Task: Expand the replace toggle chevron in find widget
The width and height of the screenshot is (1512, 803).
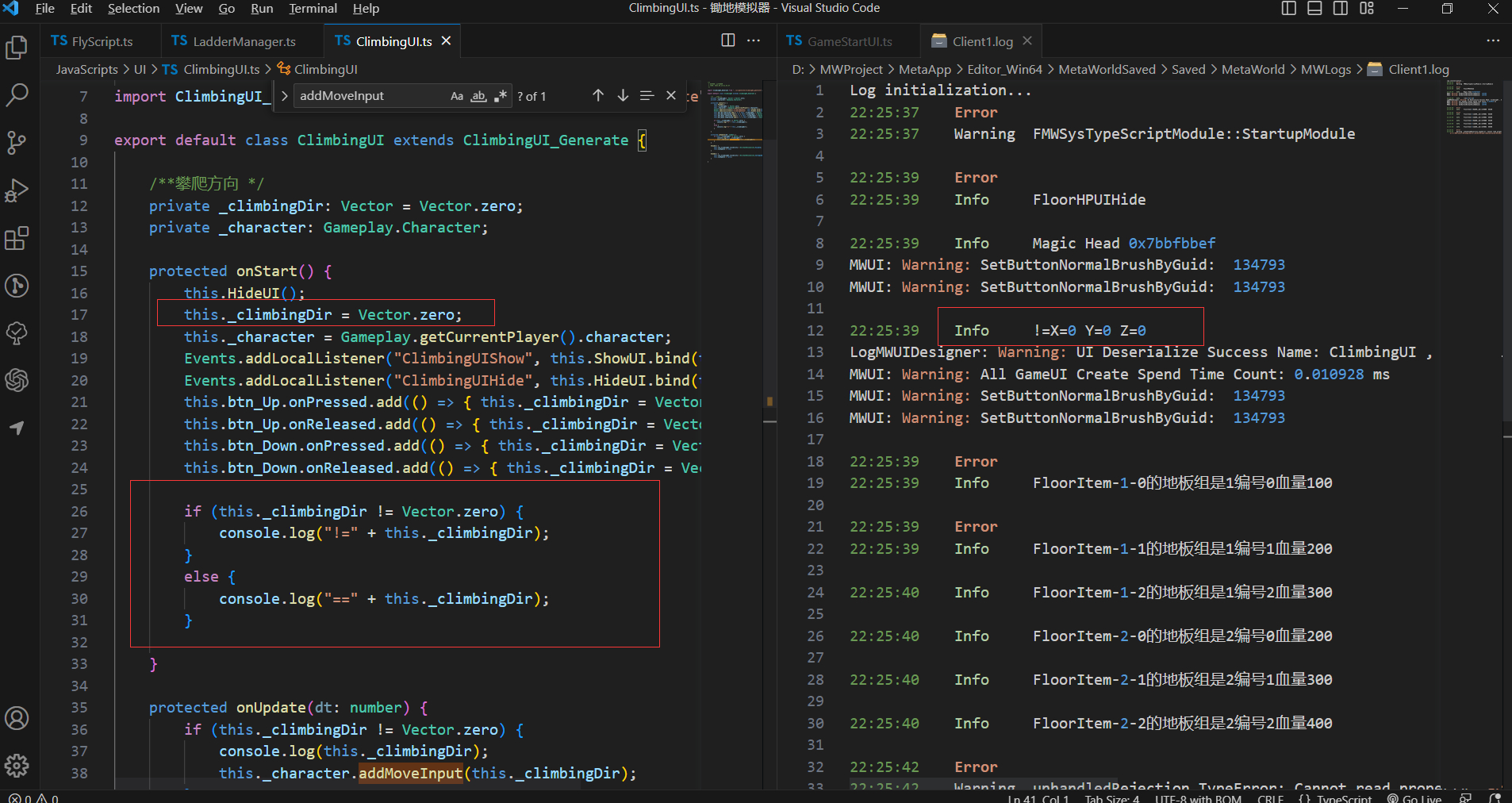Action: (x=285, y=96)
